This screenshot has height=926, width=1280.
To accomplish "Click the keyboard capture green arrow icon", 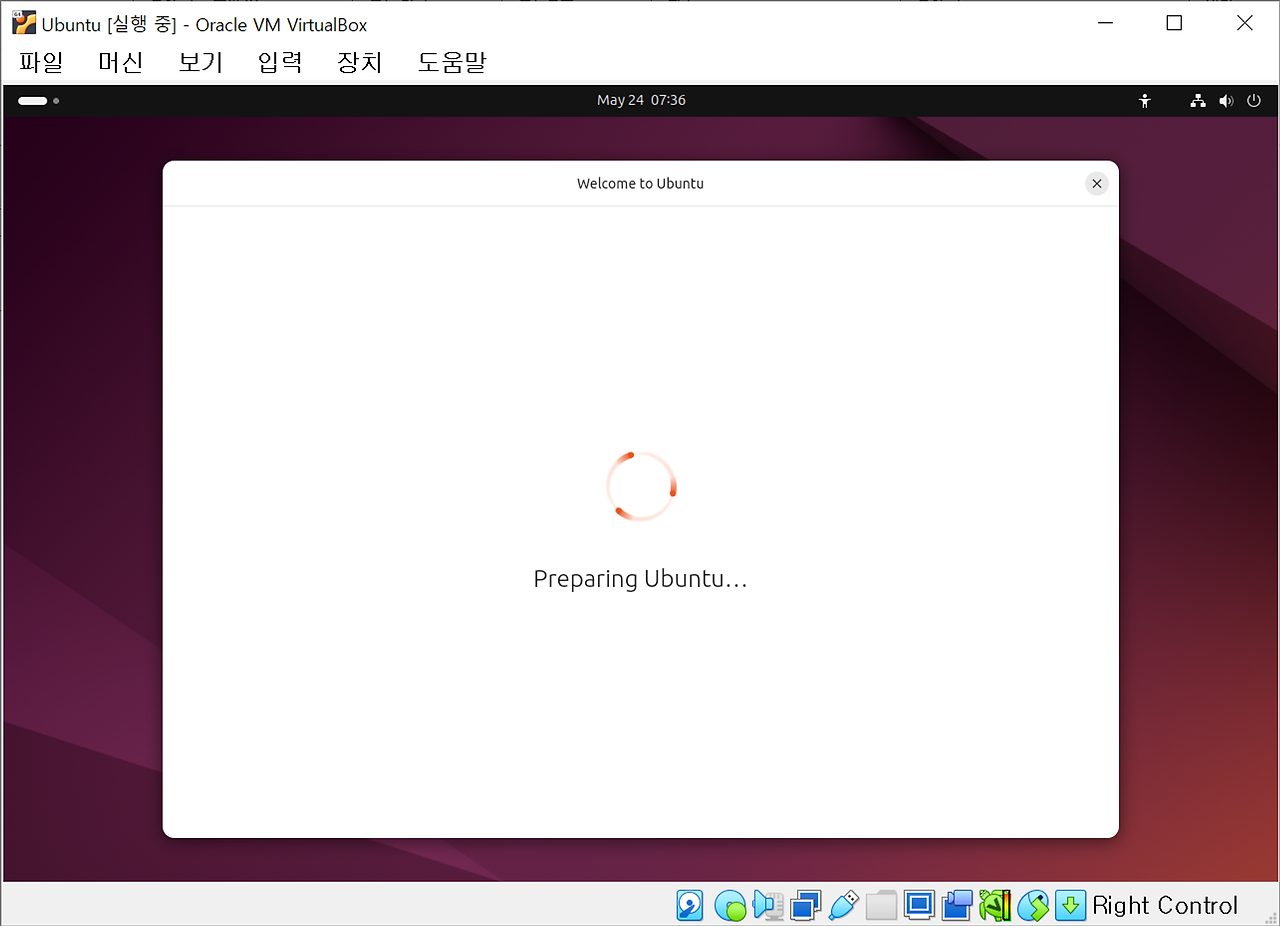I will coord(1070,905).
